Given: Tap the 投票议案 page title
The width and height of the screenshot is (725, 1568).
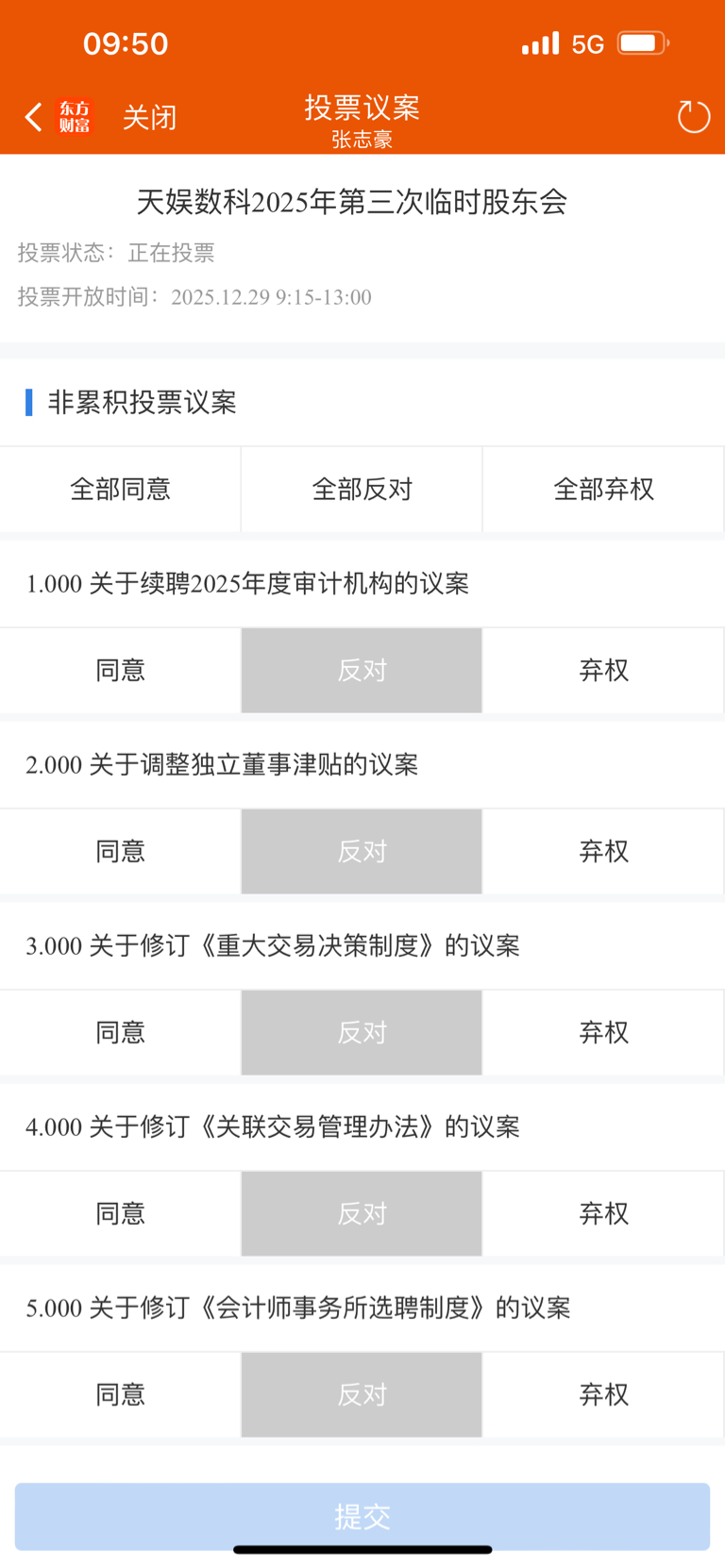Looking at the screenshot, I should [362, 108].
